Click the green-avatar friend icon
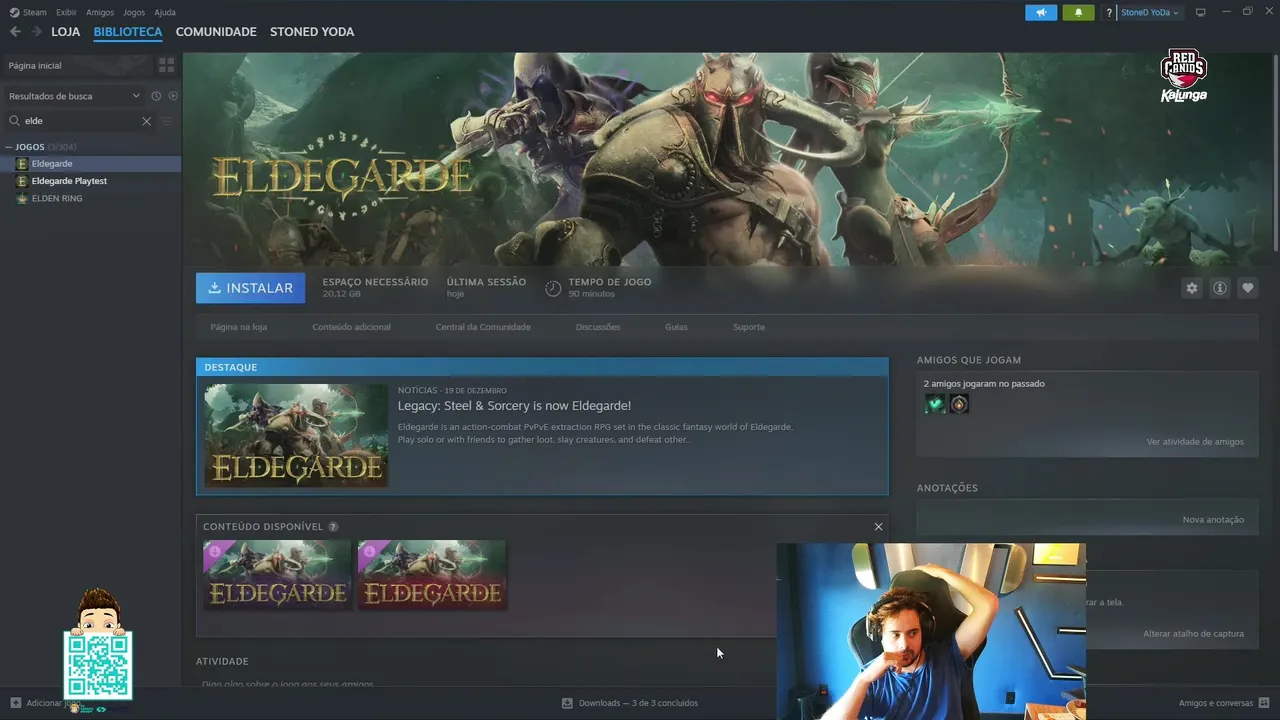The height and width of the screenshot is (720, 1280). pos(935,404)
